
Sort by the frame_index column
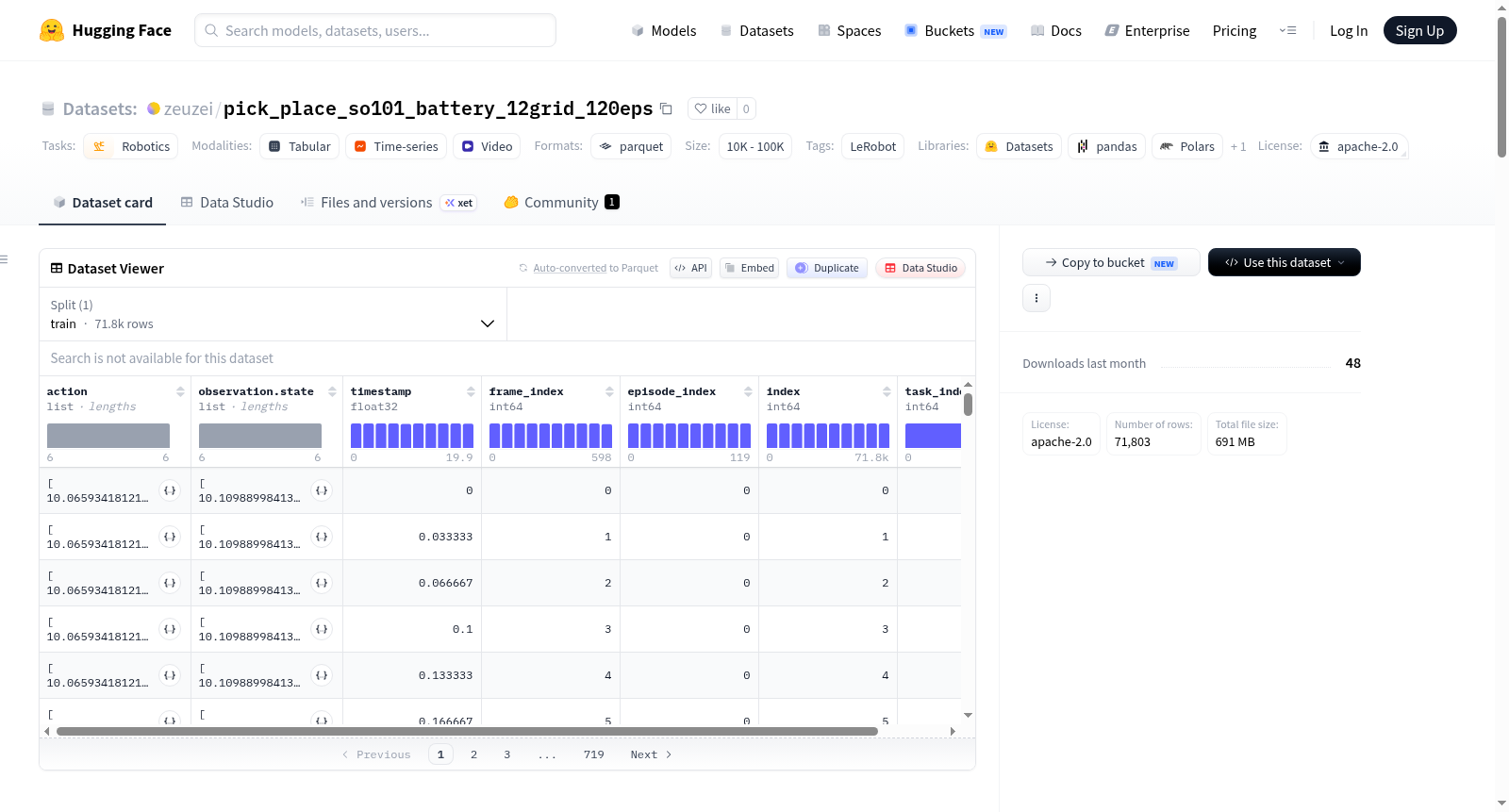609,391
